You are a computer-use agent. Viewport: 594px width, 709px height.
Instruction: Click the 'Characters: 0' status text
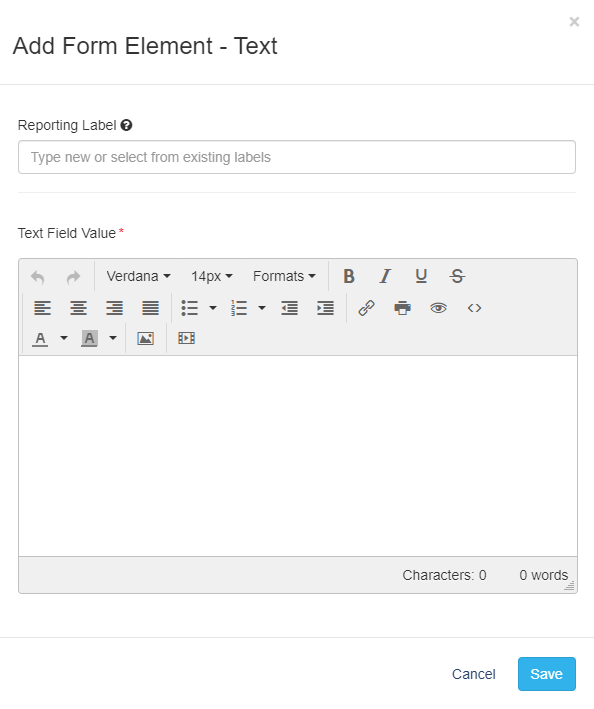(444, 575)
